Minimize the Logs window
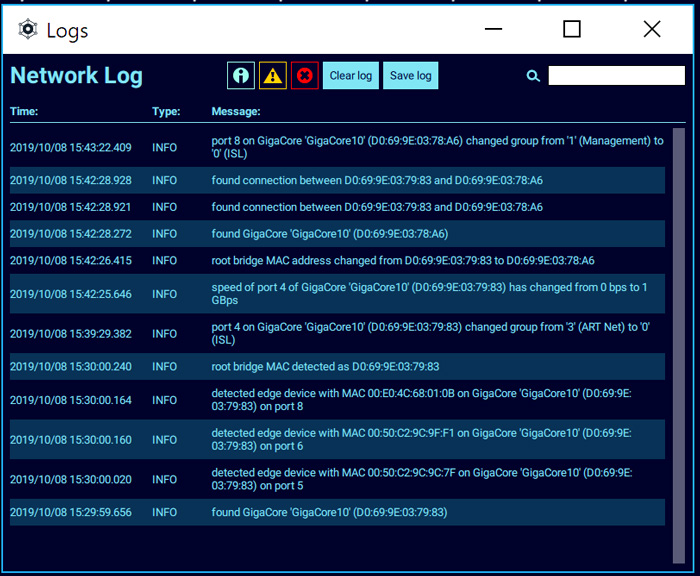Viewport: 700px width, 576px height. pyautogui.click(x=493, y=29)
